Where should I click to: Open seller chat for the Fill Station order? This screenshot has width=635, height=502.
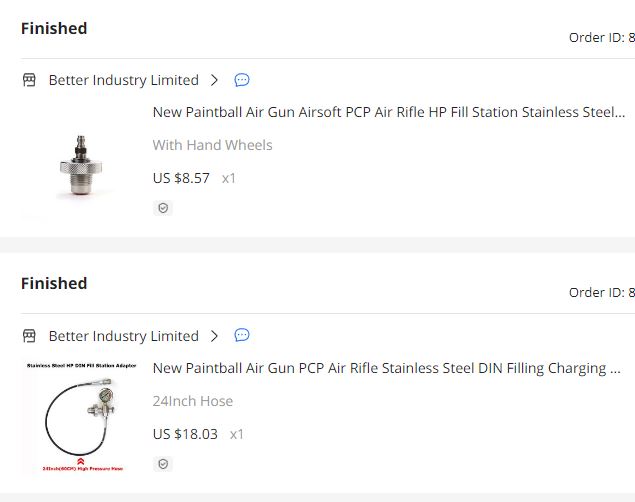pos(242,80)
